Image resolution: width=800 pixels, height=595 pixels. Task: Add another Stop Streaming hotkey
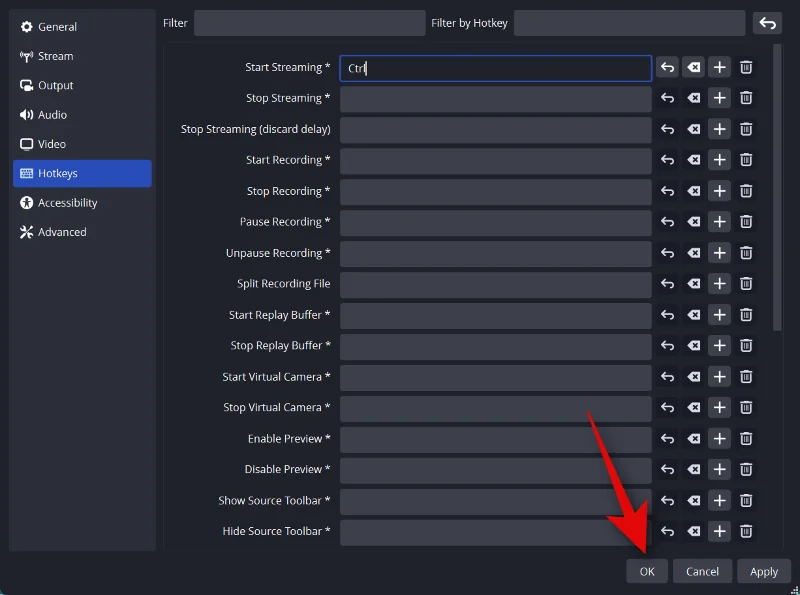pyautogui.click(x=719, y=98)
